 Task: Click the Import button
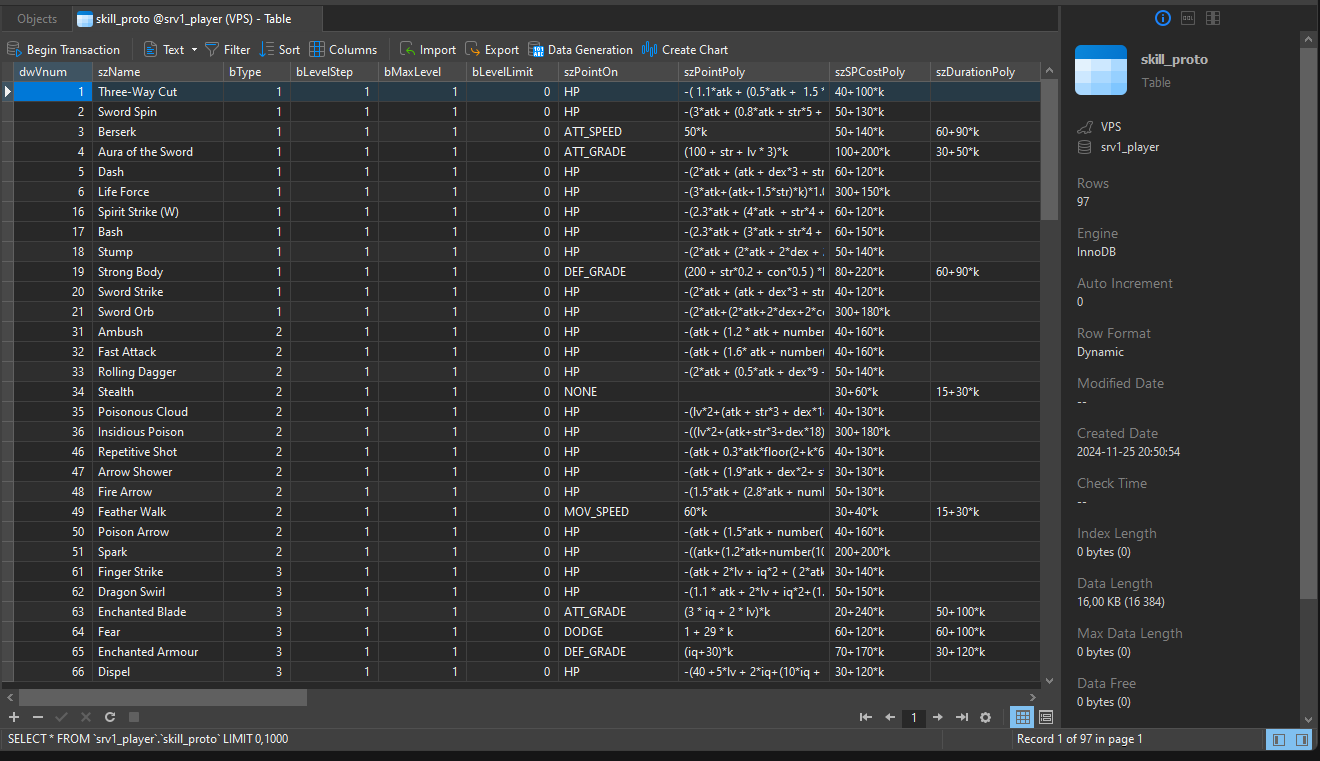coord(427,49)
